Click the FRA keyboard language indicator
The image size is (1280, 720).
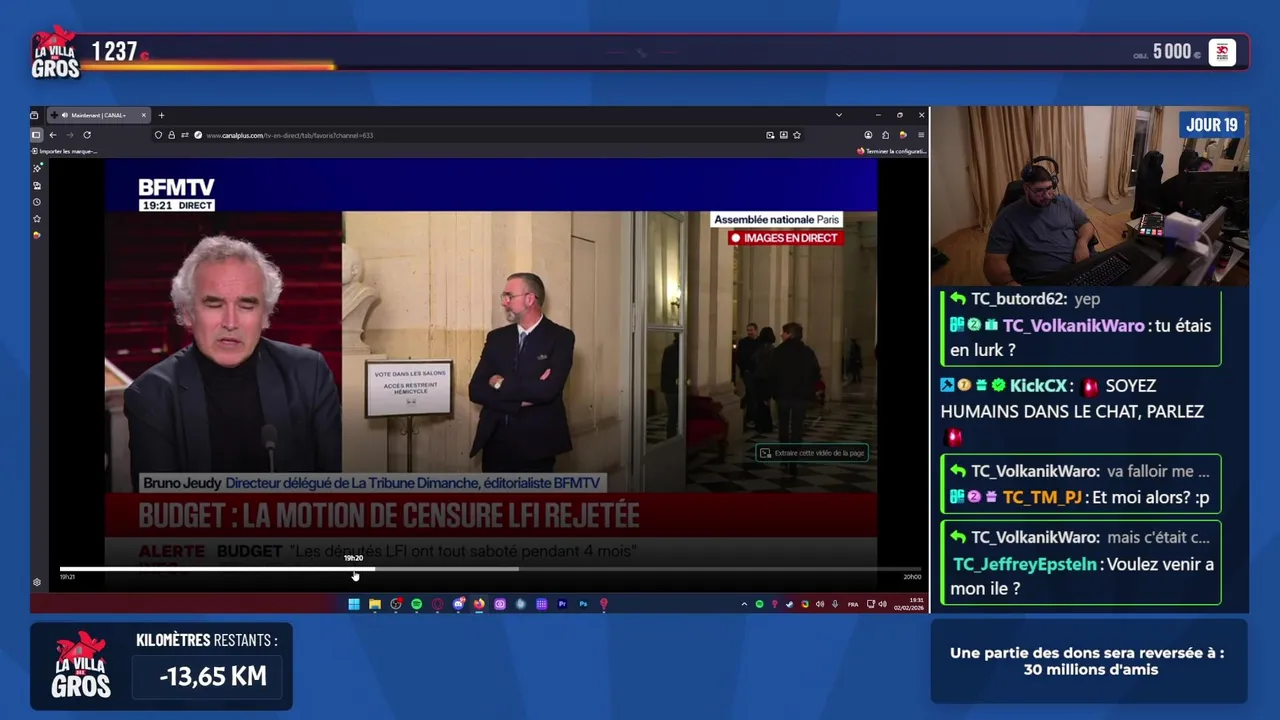[x=853, y=604]
